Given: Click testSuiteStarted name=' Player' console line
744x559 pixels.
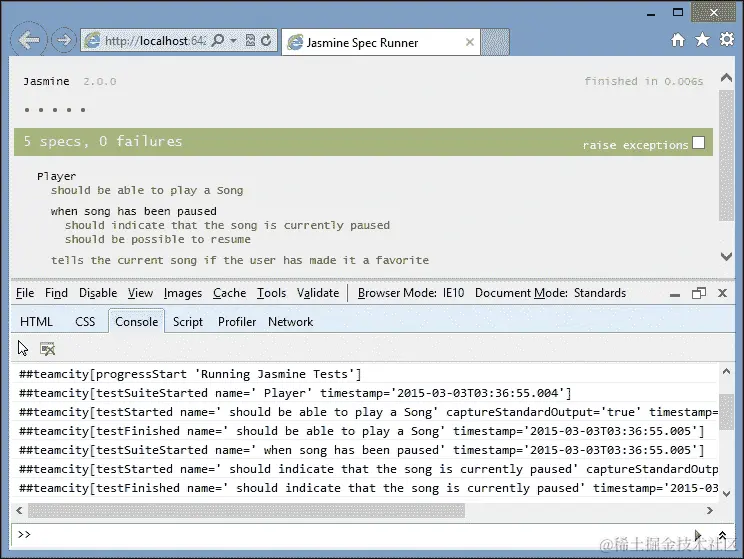Looking at the screenshot, I should pyautogui.click(x=295, y=393).
